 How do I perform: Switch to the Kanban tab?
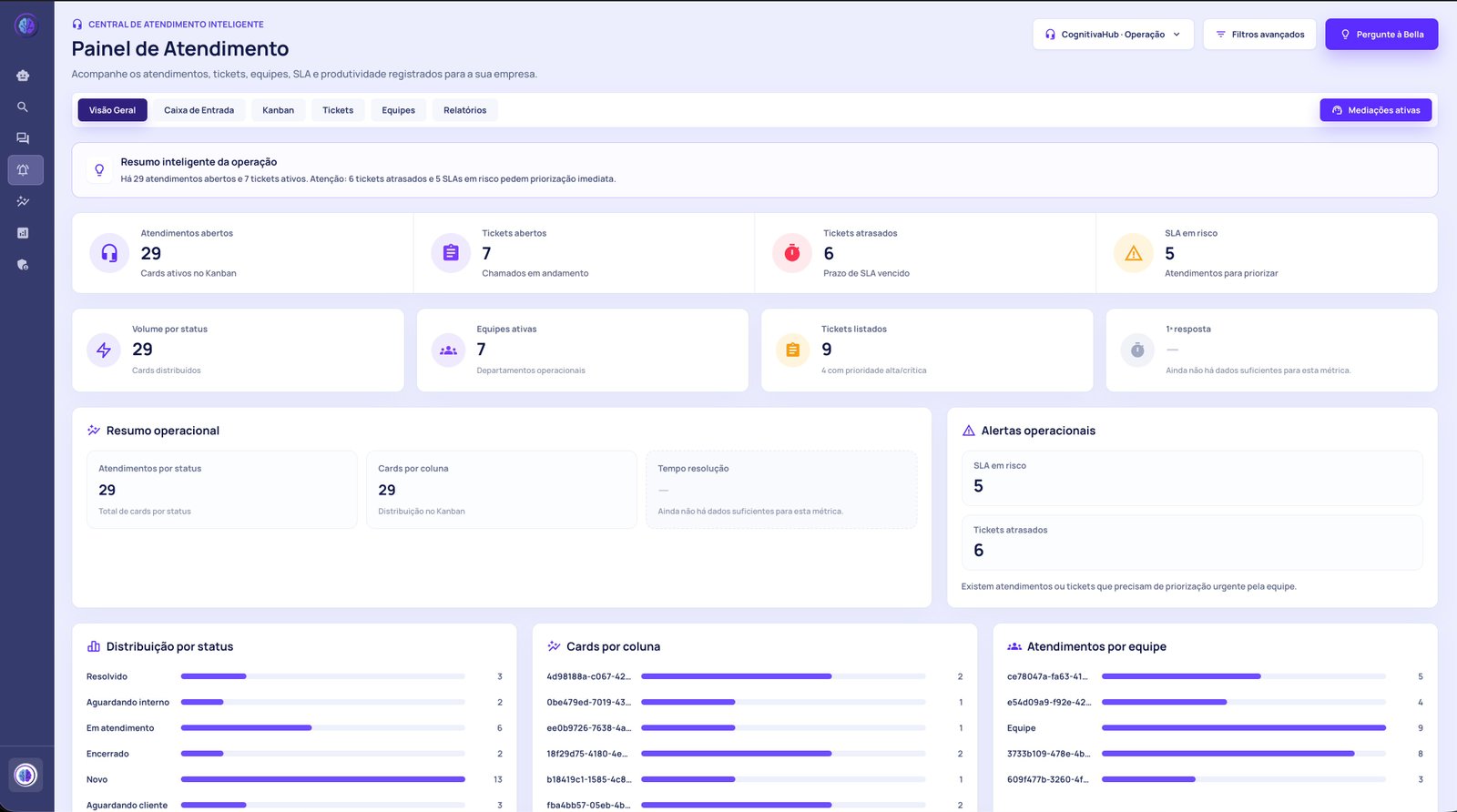tap(278, 110)
